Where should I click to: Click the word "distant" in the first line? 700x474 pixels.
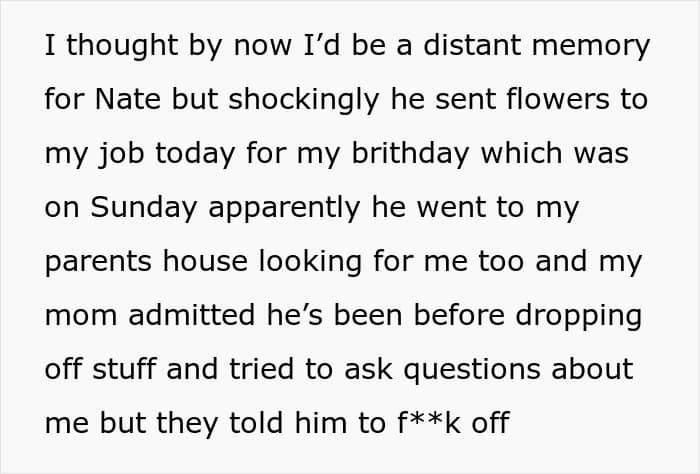coord(472,45)
